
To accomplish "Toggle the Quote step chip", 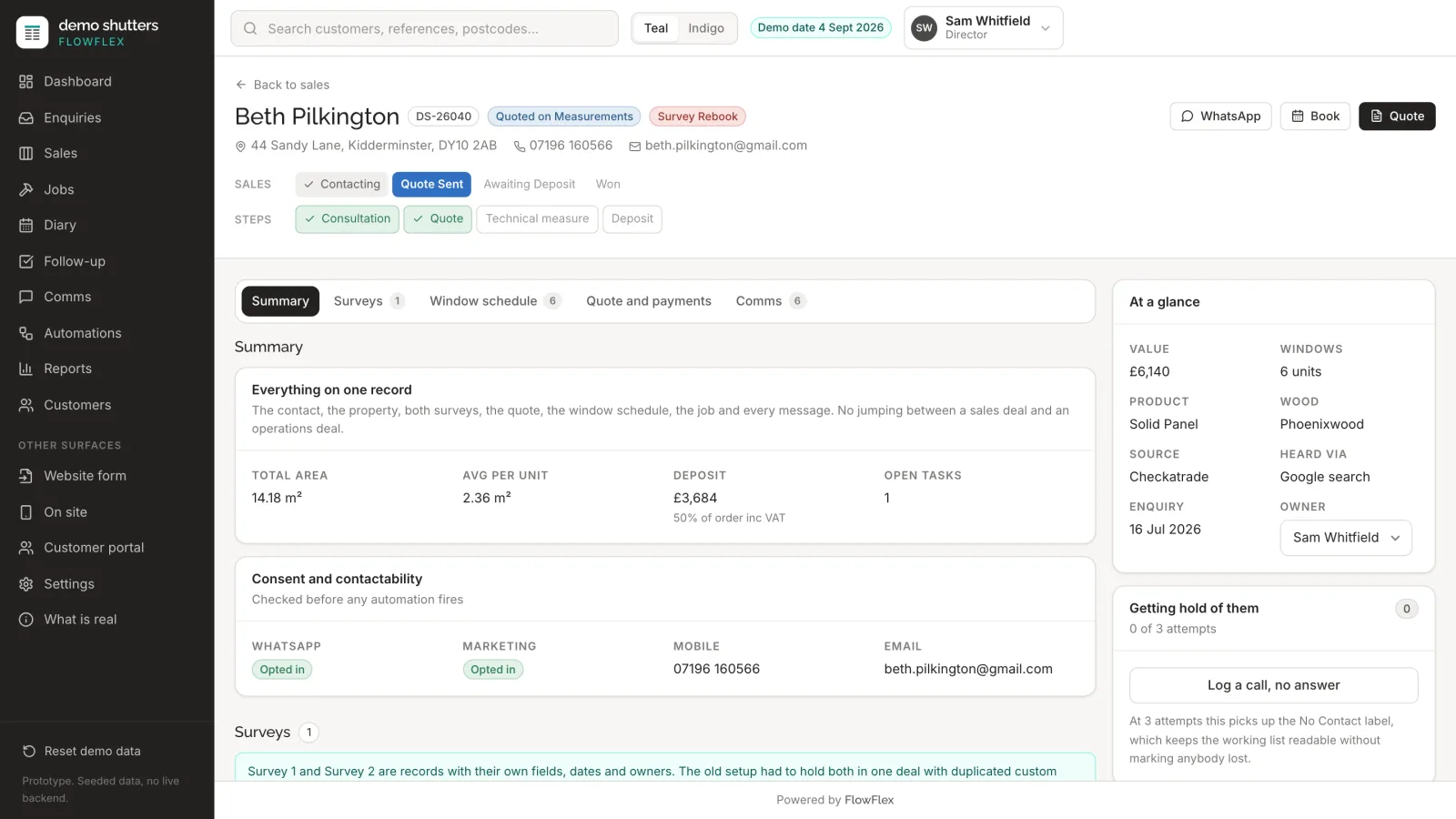I will coord(438,219).
